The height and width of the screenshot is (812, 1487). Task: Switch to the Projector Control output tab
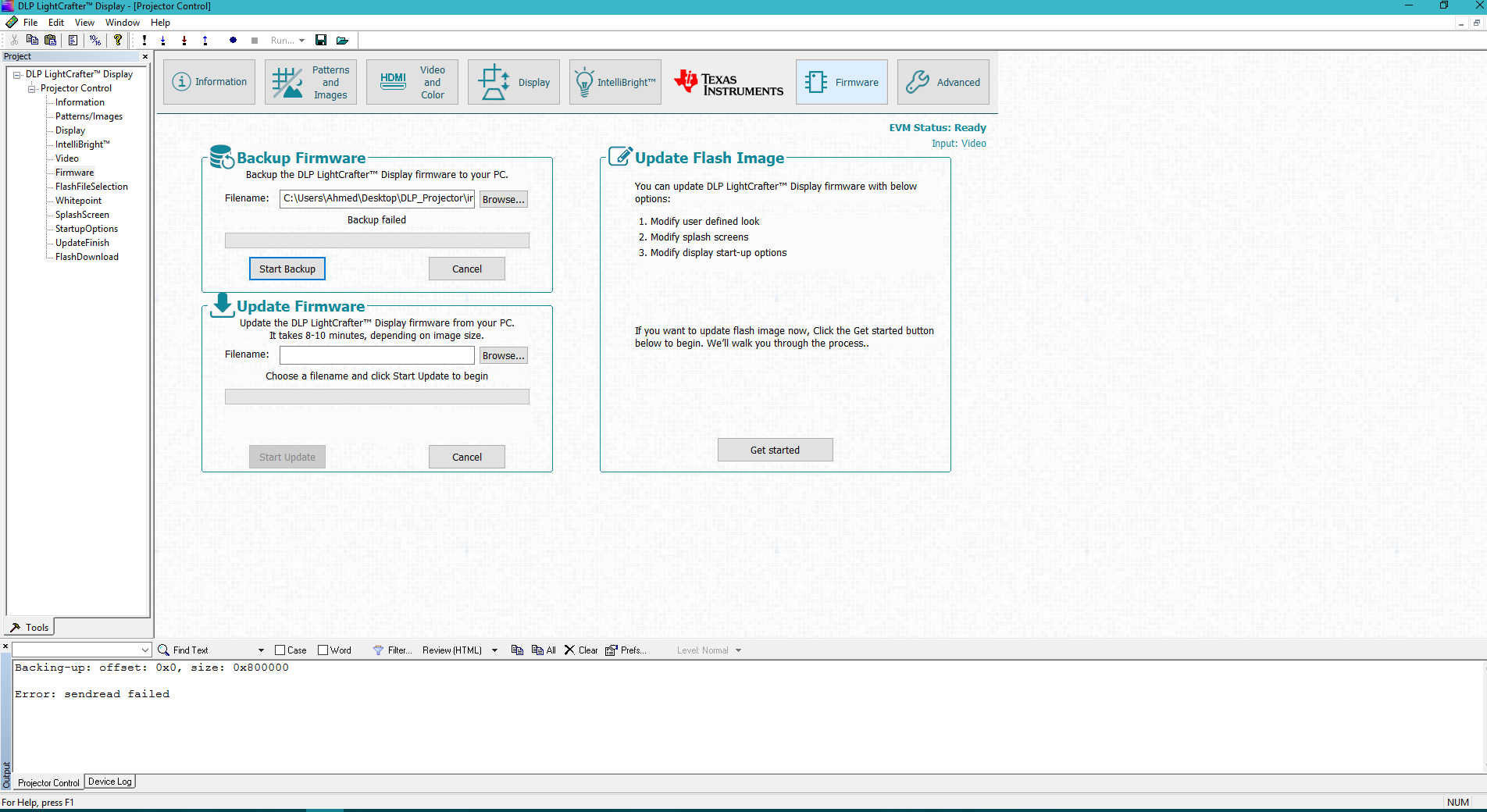tap(48, 782)
